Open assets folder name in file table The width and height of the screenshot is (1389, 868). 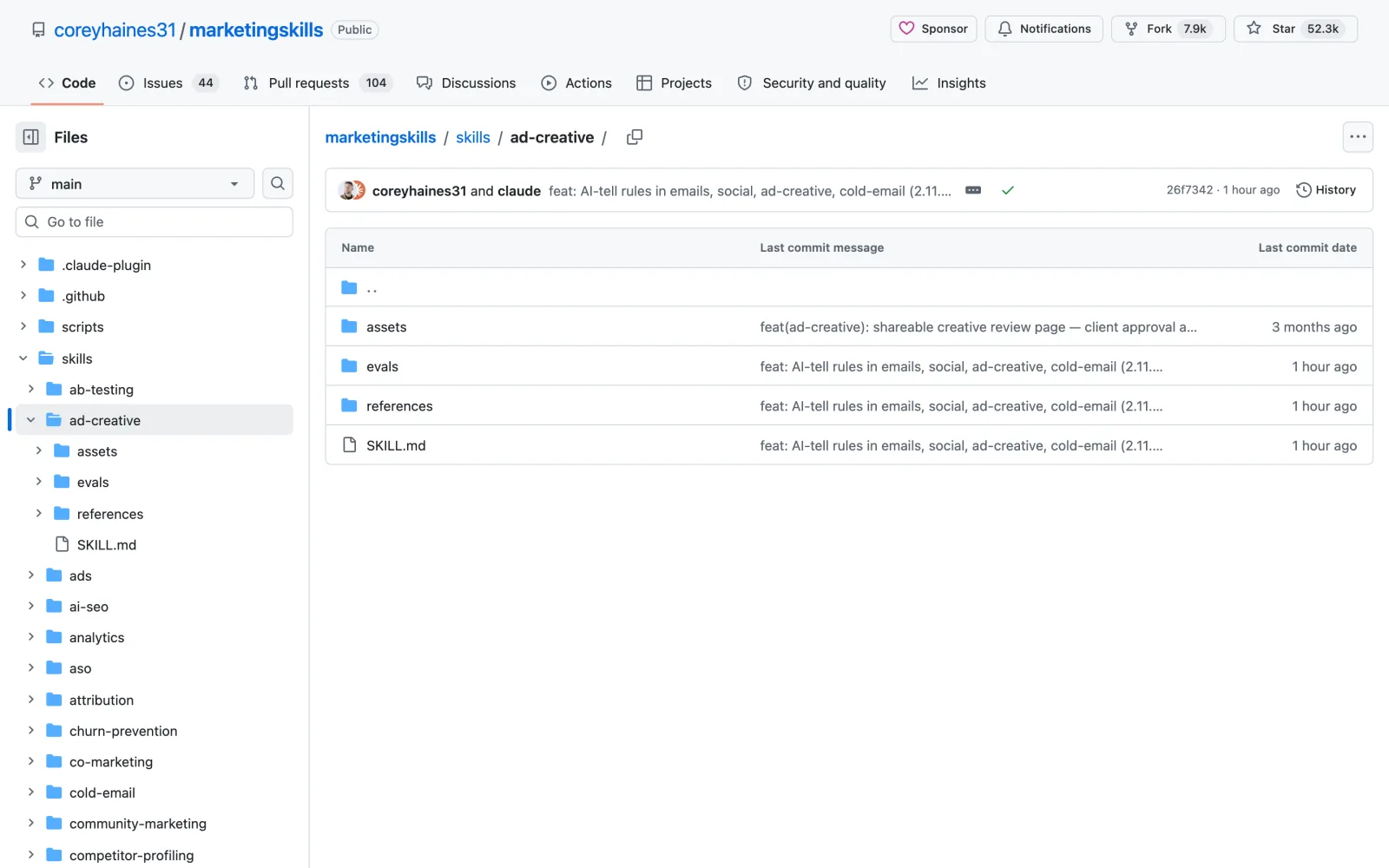point(386,326)
